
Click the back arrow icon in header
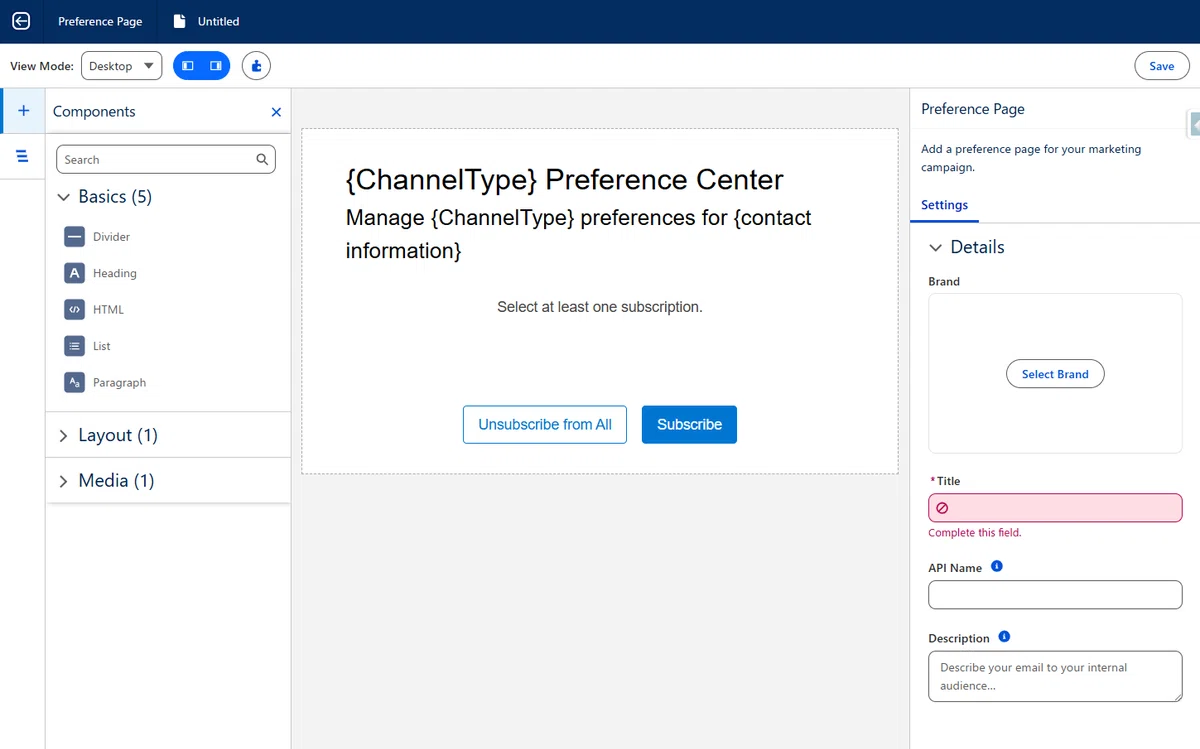click(21, 21)
